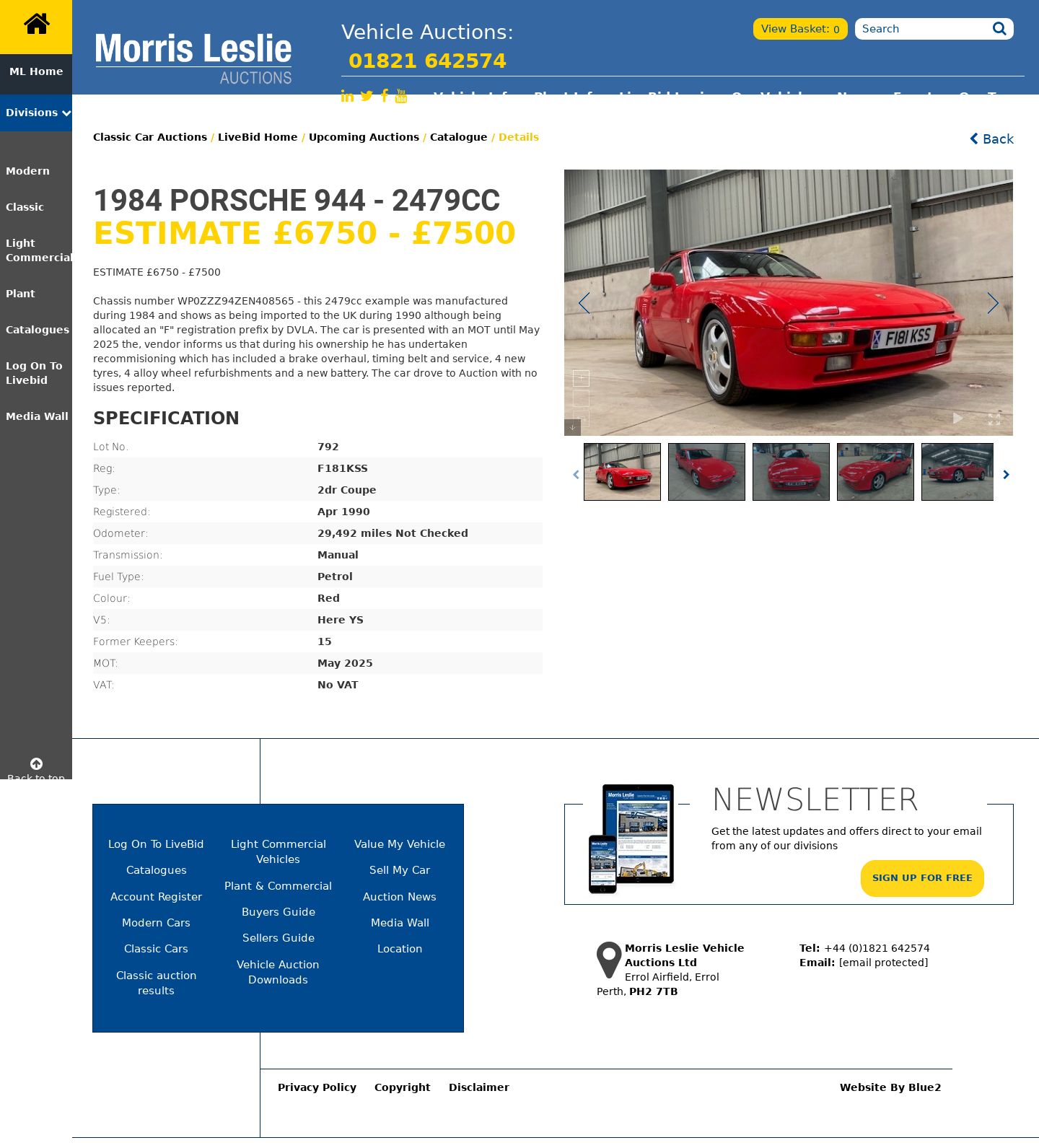Open ML Home in sidebar
Screen dimensions: 1039x1148
pos(36,71)
